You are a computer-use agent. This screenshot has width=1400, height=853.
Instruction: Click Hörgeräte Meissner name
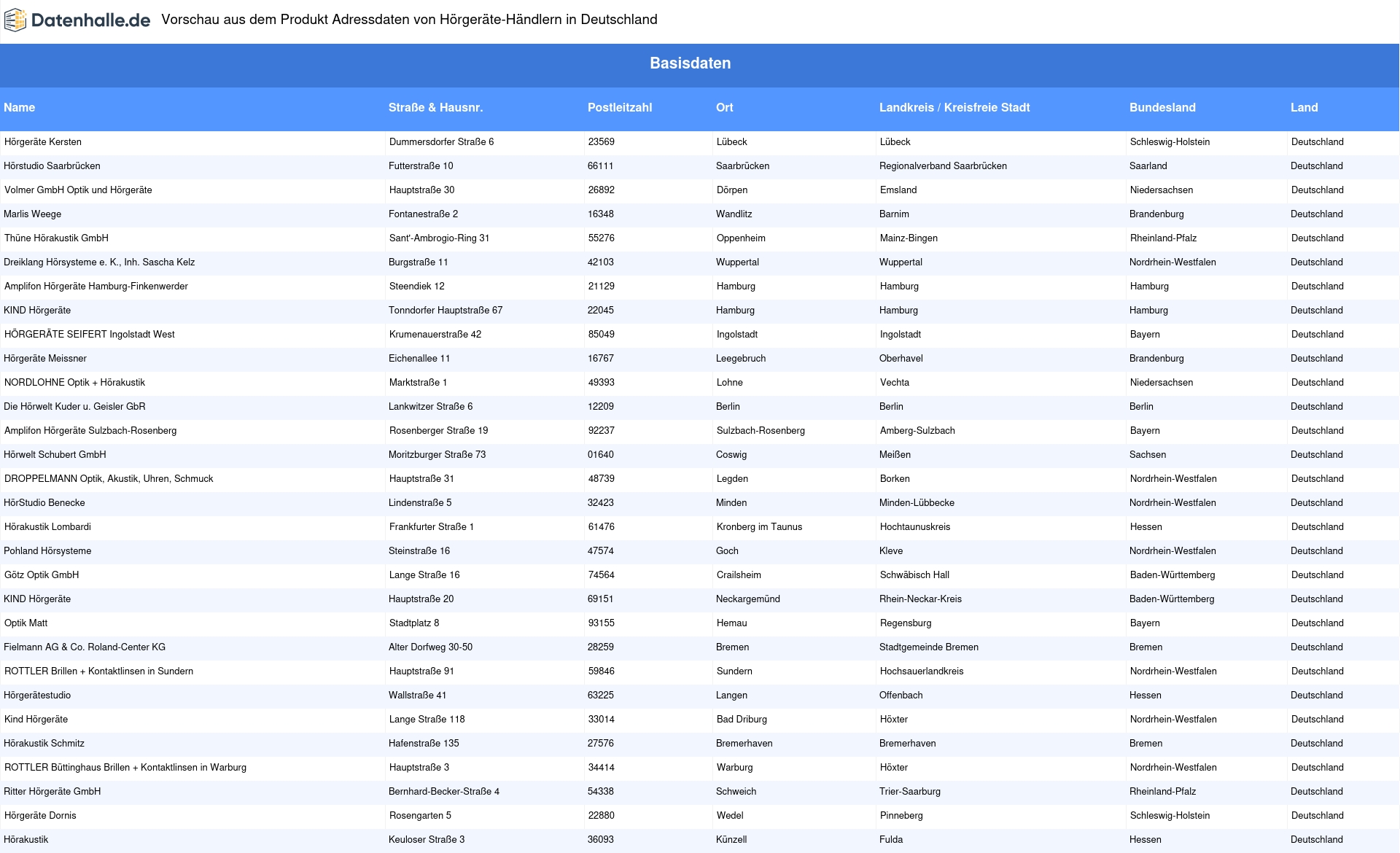pos(45,359)
